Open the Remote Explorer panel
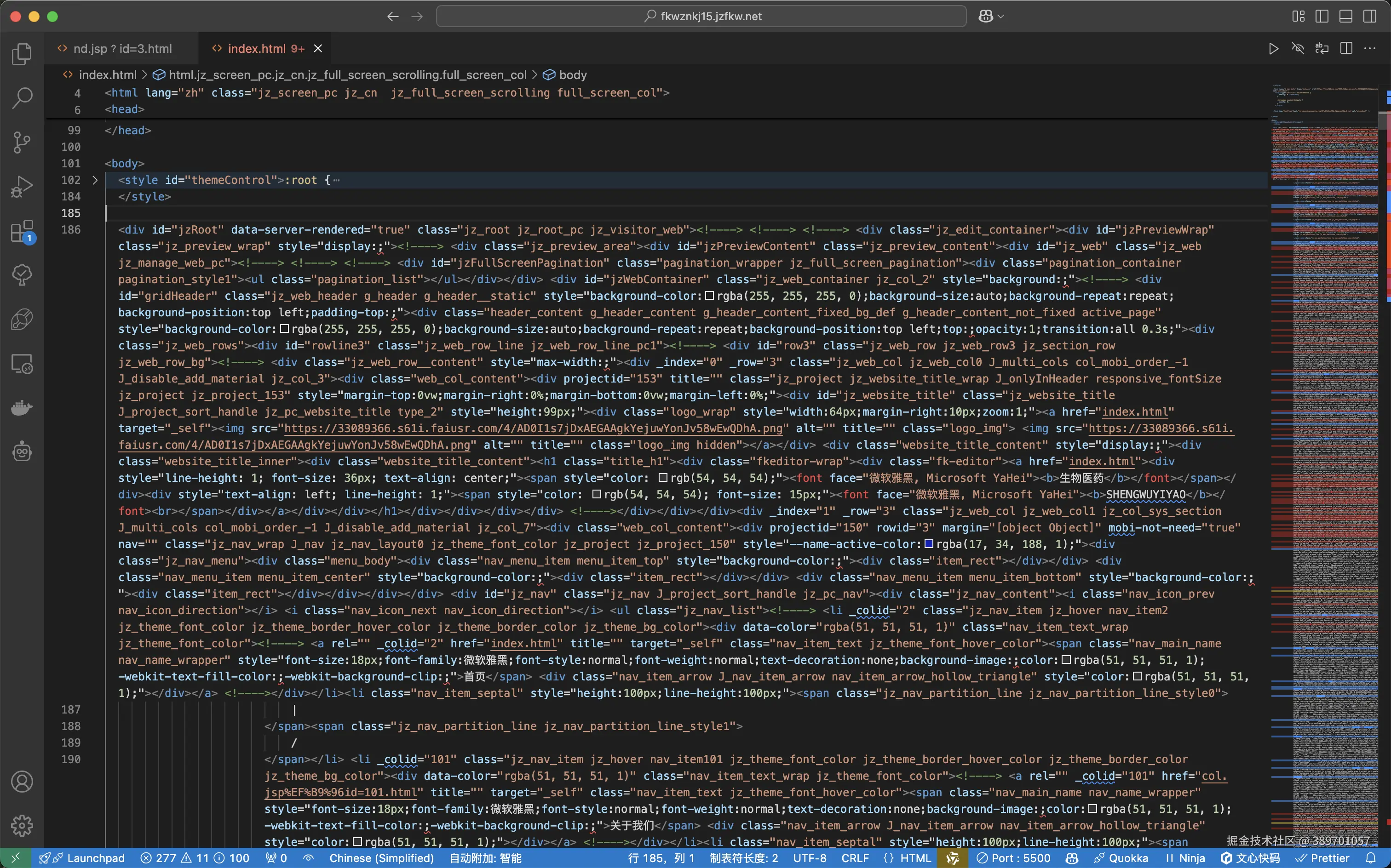The width and height of the screenshot is (1391, 868). click(22, 363)
